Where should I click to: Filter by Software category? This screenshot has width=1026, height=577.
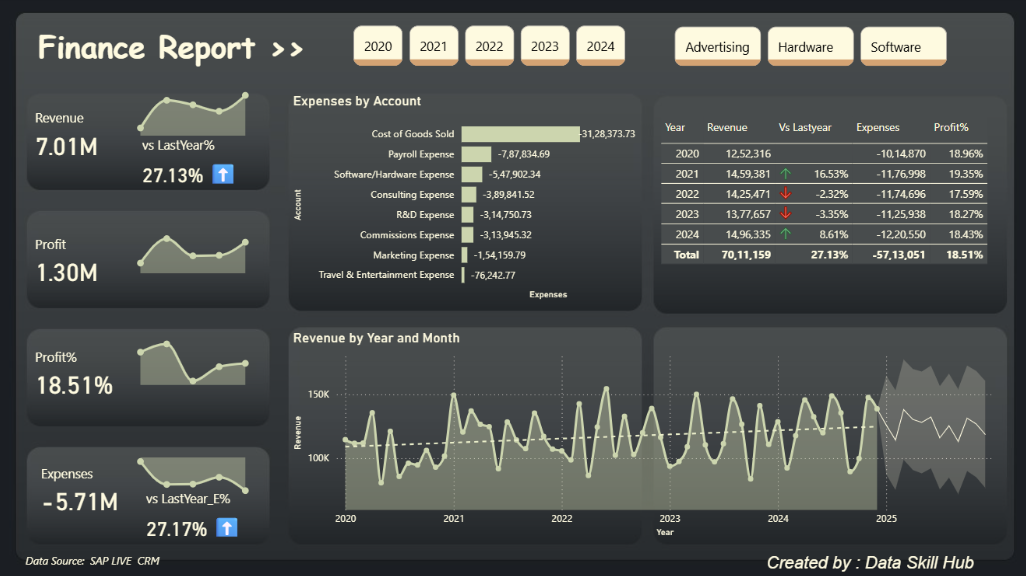tap(903, 46)
